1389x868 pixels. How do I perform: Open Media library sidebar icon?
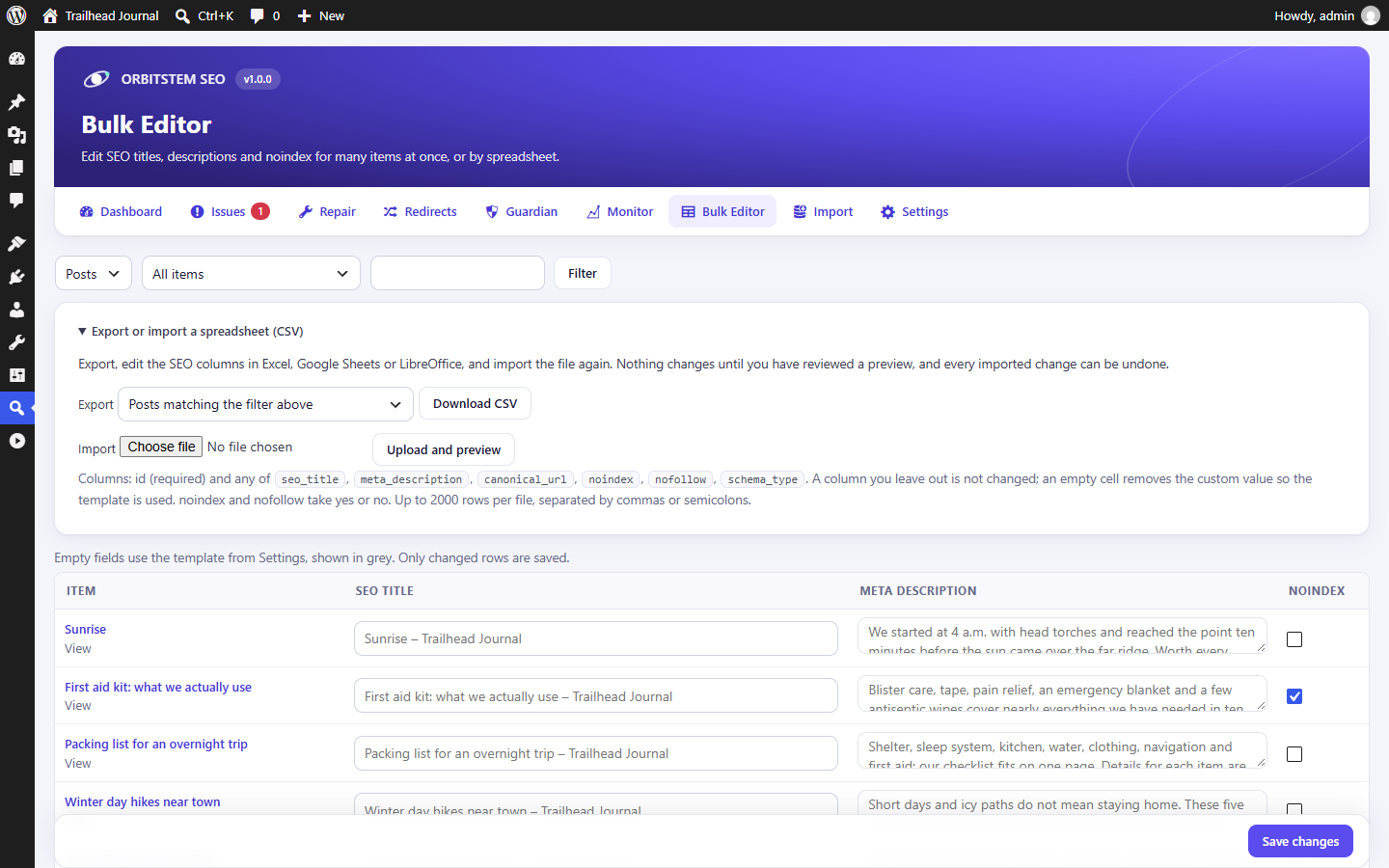16,135
